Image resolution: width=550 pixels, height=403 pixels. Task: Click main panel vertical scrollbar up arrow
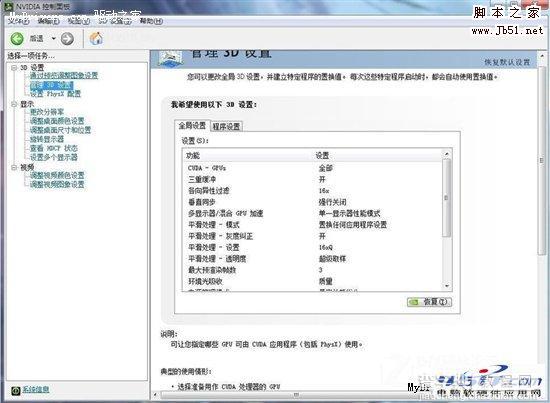(542, 56)
